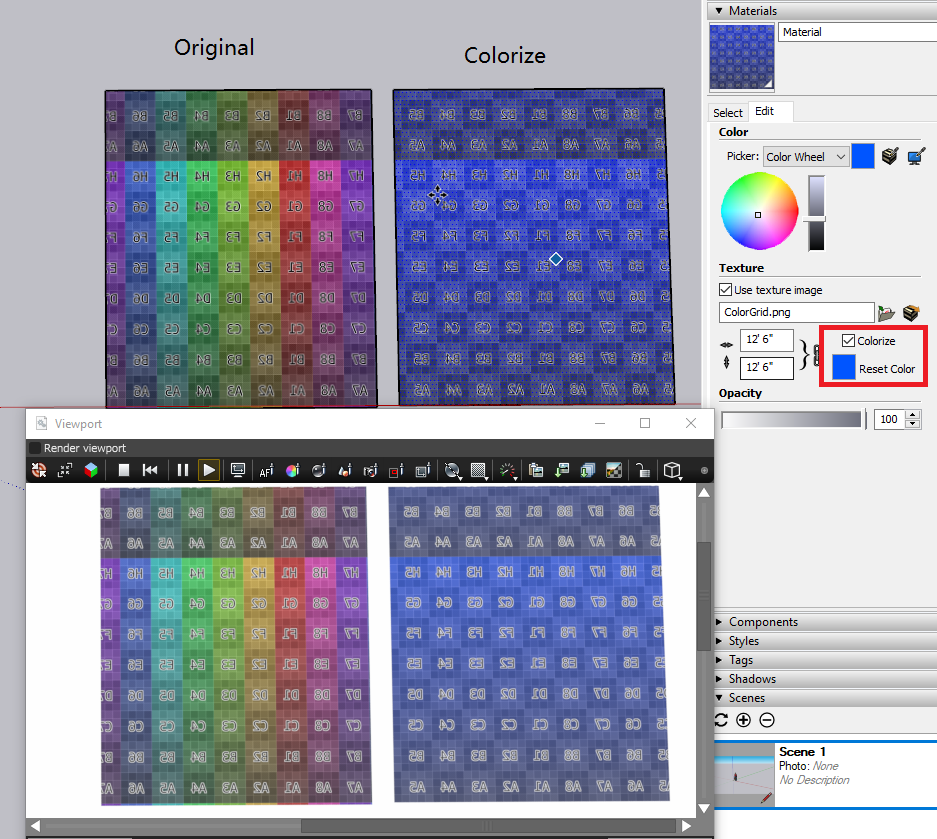Select the AF auto focus picker tool

pyautogui.click(x=266, y=471)
